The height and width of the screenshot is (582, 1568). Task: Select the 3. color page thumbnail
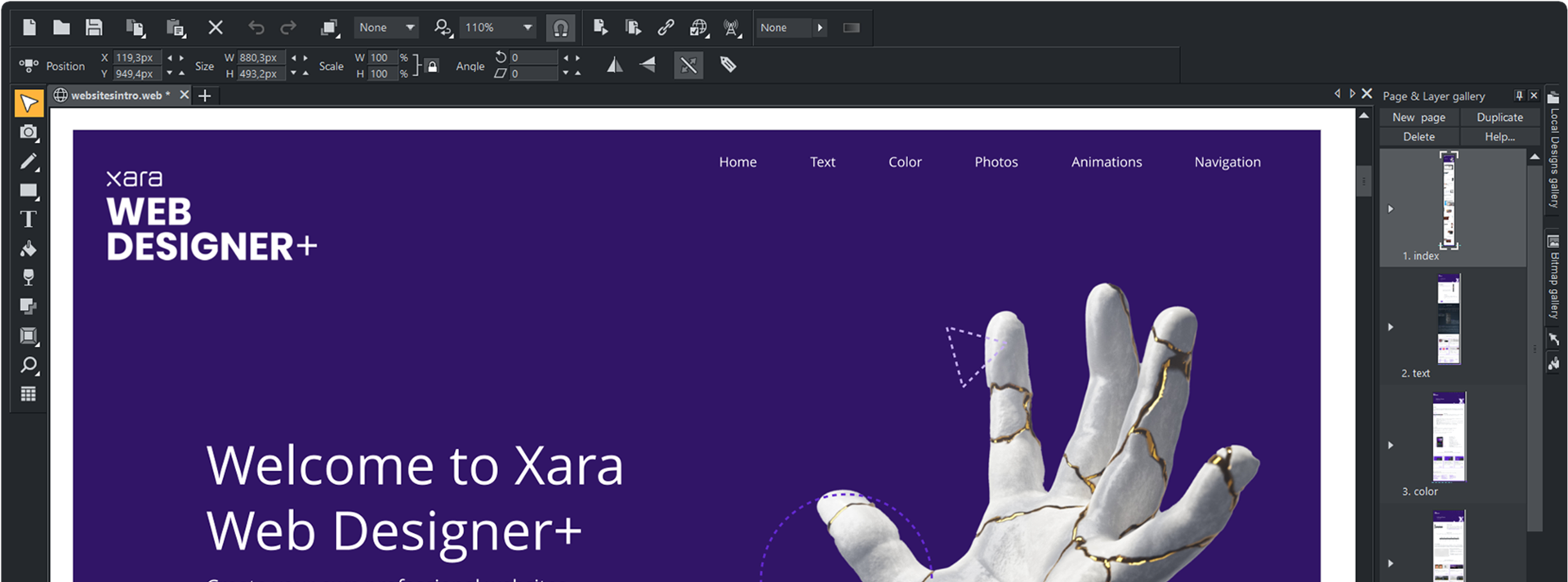pyautogui.click(x=1449, y=437)
